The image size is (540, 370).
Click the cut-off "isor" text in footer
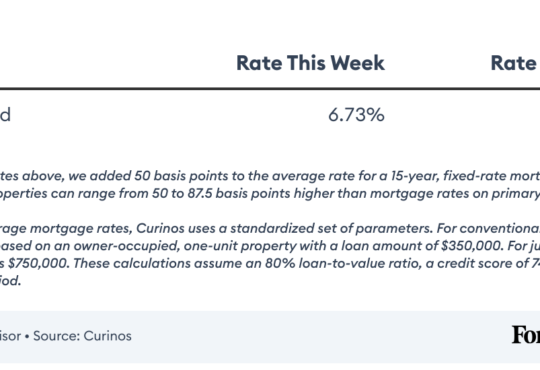pyautogui.click(x=11, y=336)
